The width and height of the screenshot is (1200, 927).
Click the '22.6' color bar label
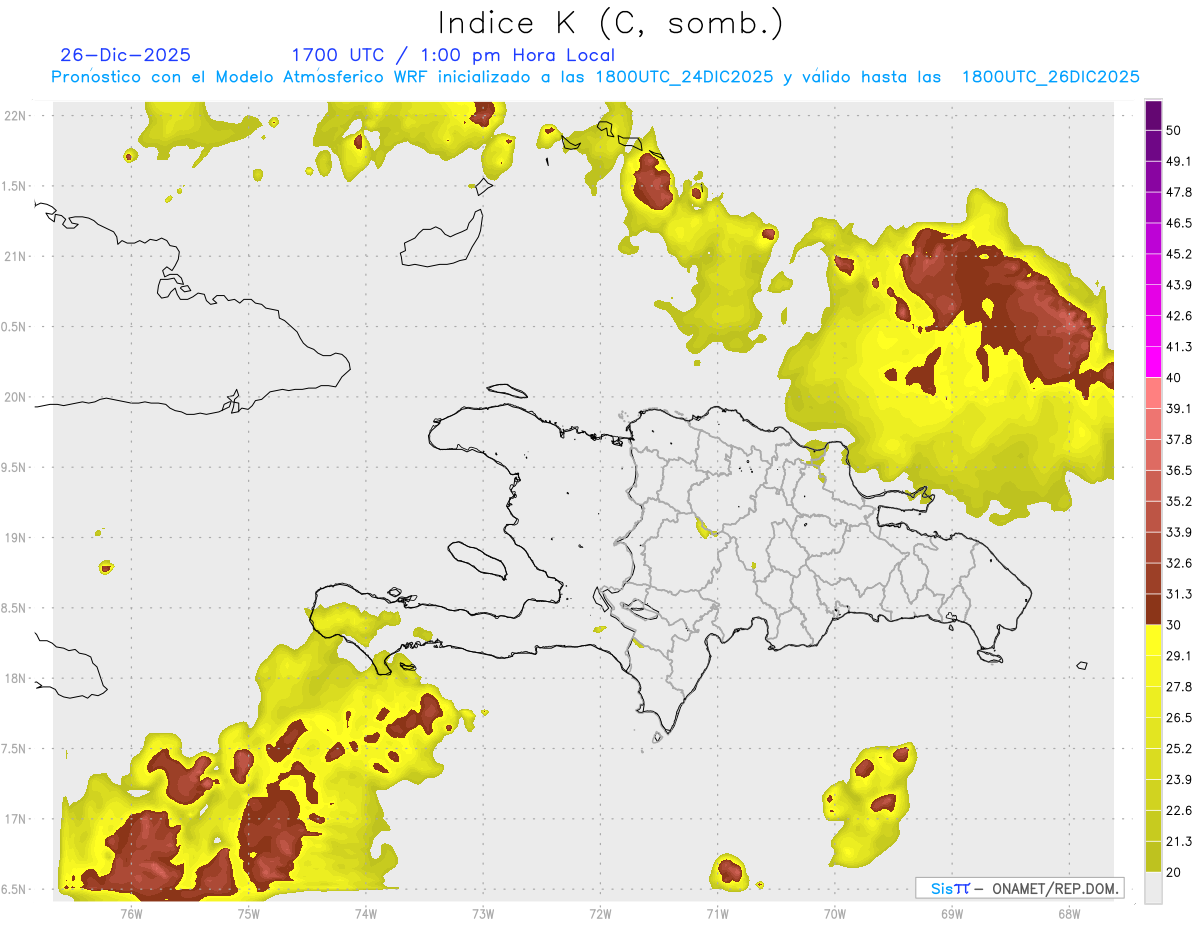pos(1179,810)
